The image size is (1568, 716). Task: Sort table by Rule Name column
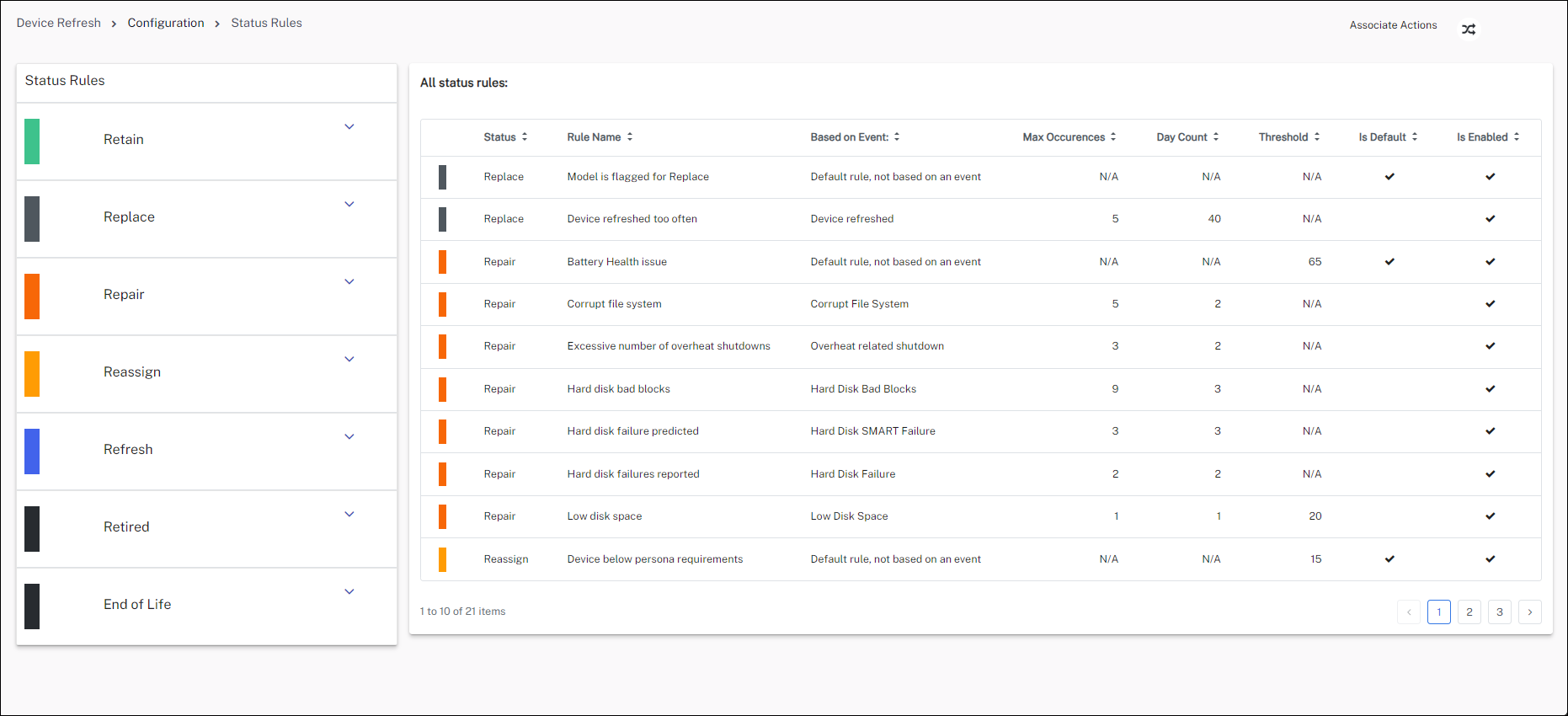[600, 137]
